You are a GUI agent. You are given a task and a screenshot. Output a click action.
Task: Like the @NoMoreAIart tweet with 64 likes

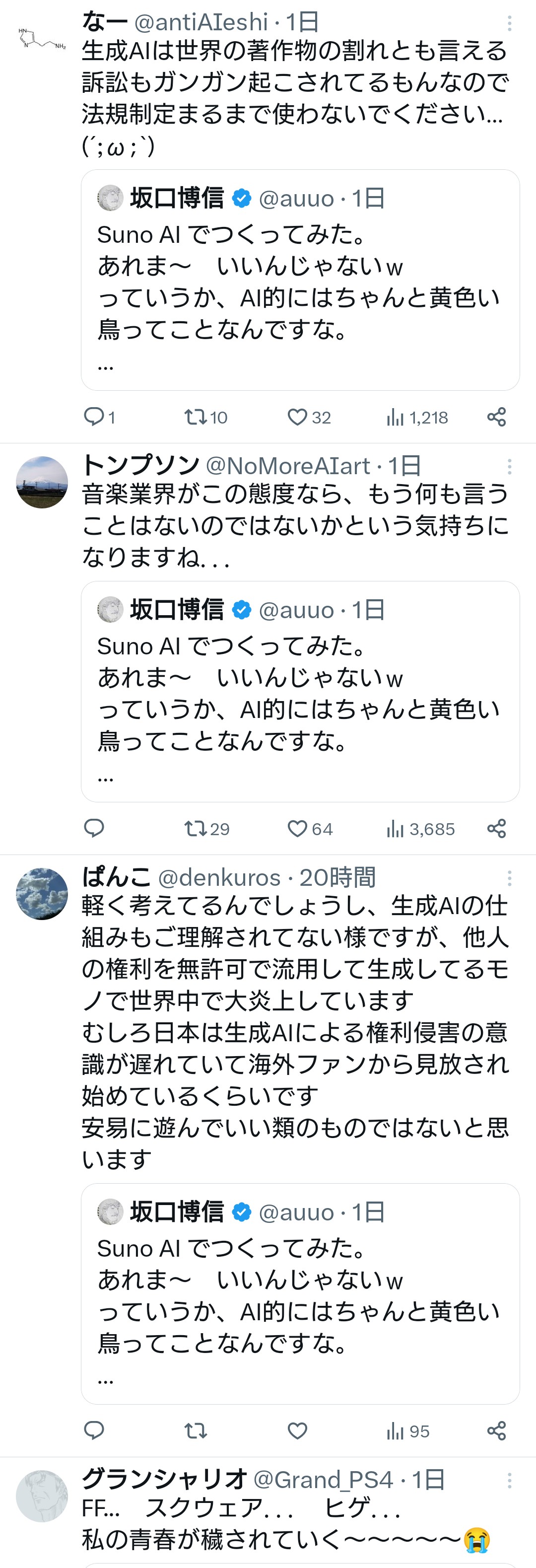(x=309, y=828)
